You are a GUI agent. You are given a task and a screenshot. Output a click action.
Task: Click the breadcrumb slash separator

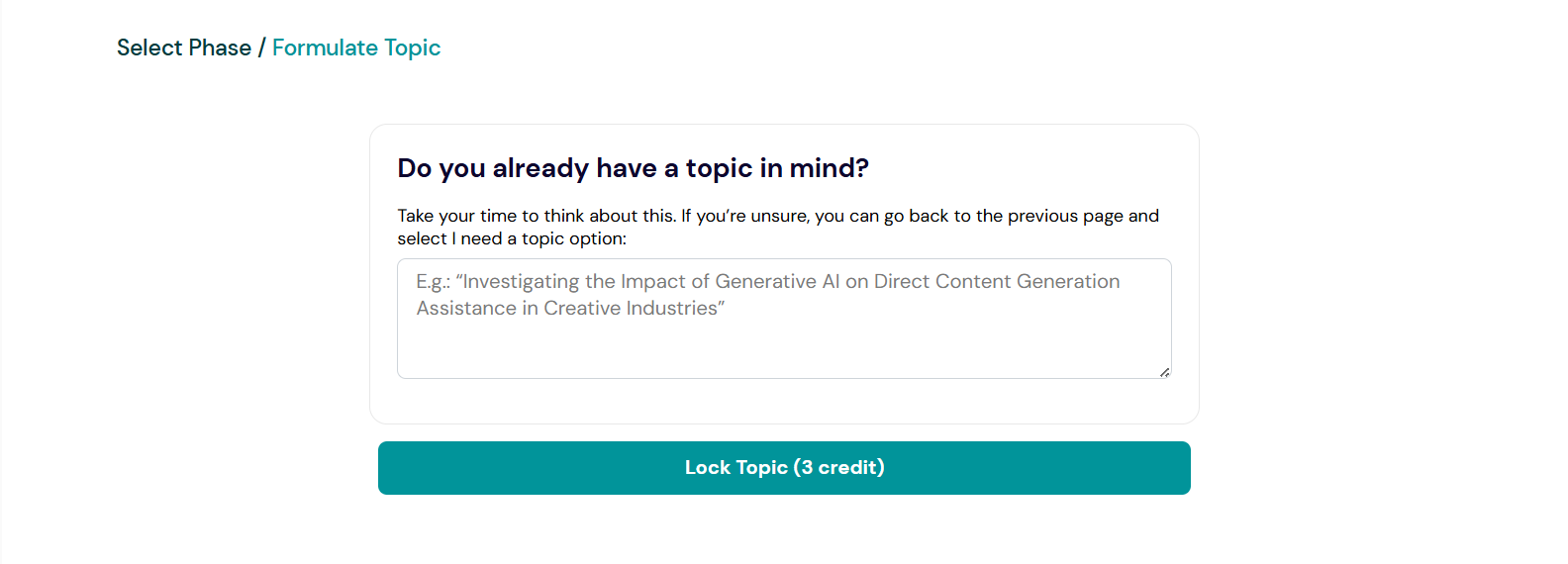[261, 47]
